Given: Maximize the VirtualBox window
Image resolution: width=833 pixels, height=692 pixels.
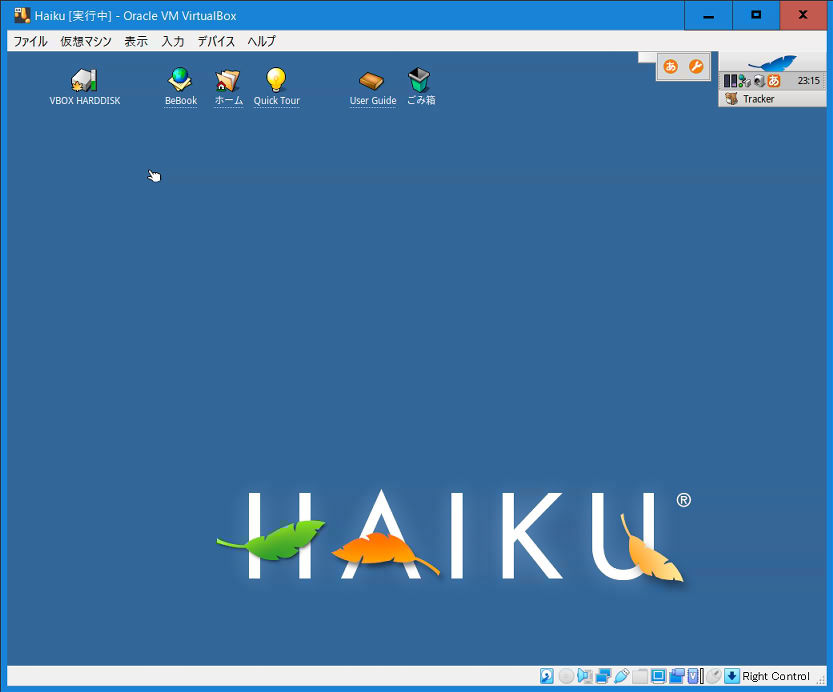Looking at the screenshot, I should (x=756, y=15).
